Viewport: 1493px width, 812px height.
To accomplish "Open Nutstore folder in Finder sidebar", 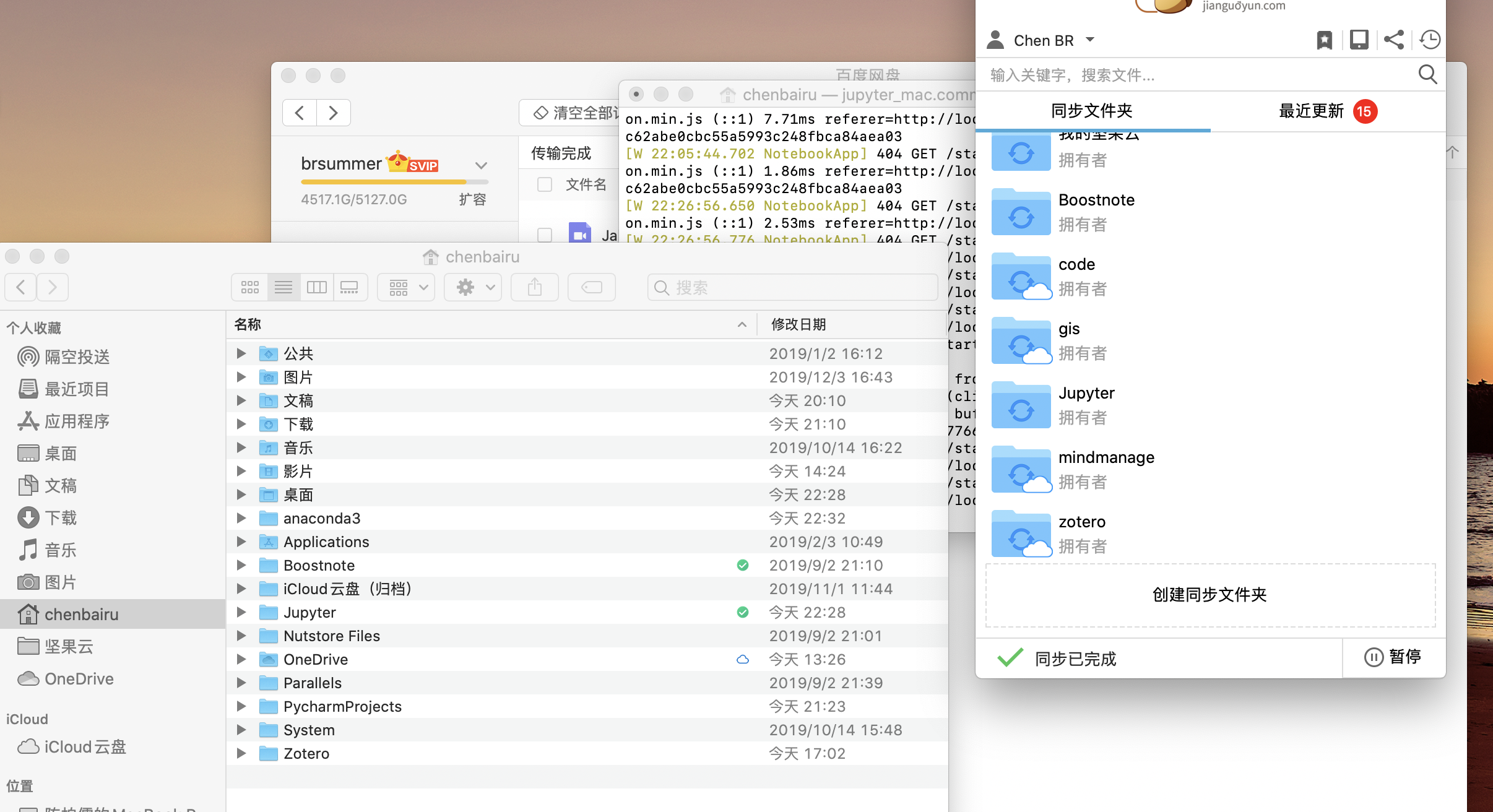I will click(56, 647).
